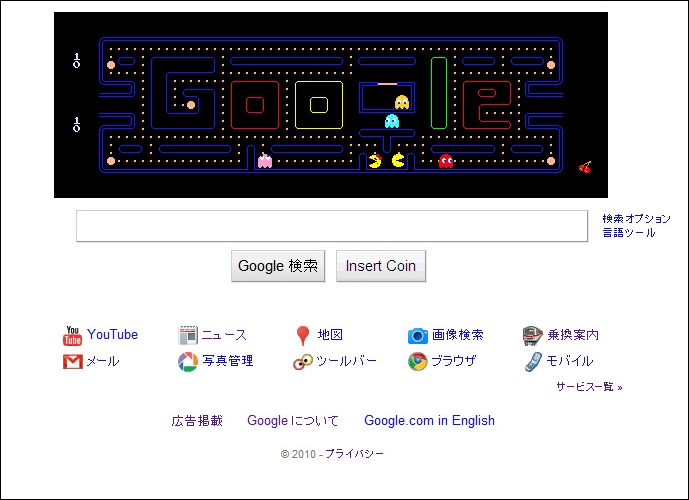
Task: Click the red ghost in the doodle
Action: tap(446, 161)
